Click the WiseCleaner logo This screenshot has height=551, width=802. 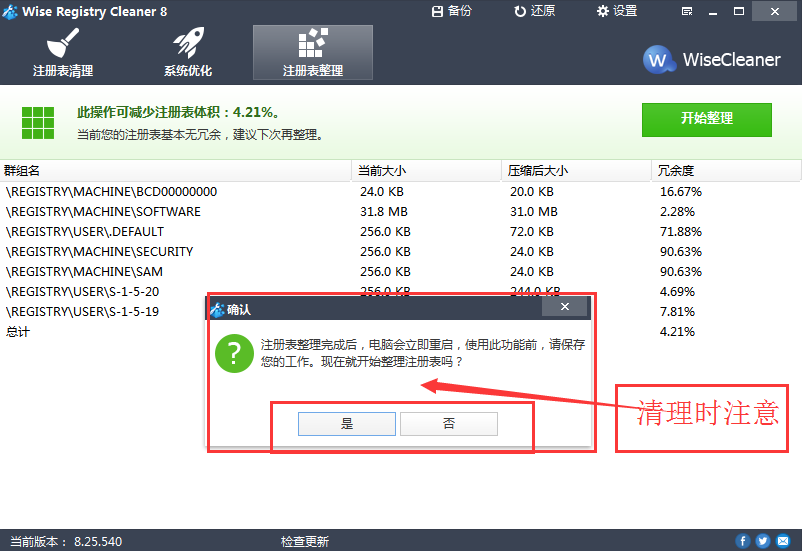pyautogui.click(x=711, y=59)
